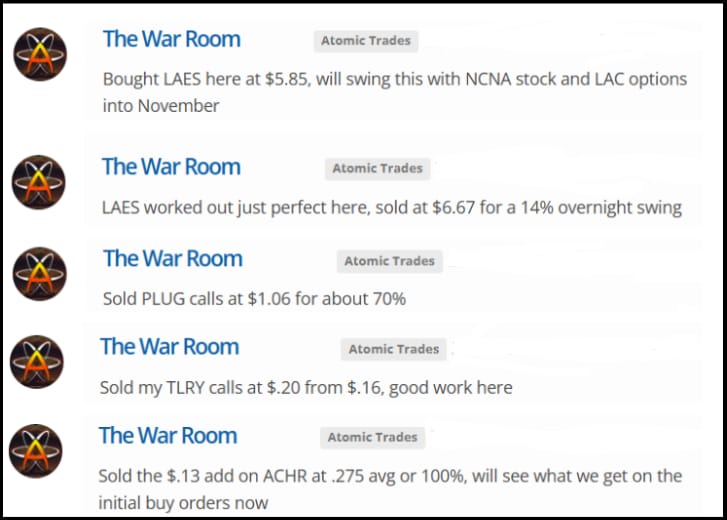
Task: Select the message about buying LAES at $5.85
Action: [x=395, y=91]
